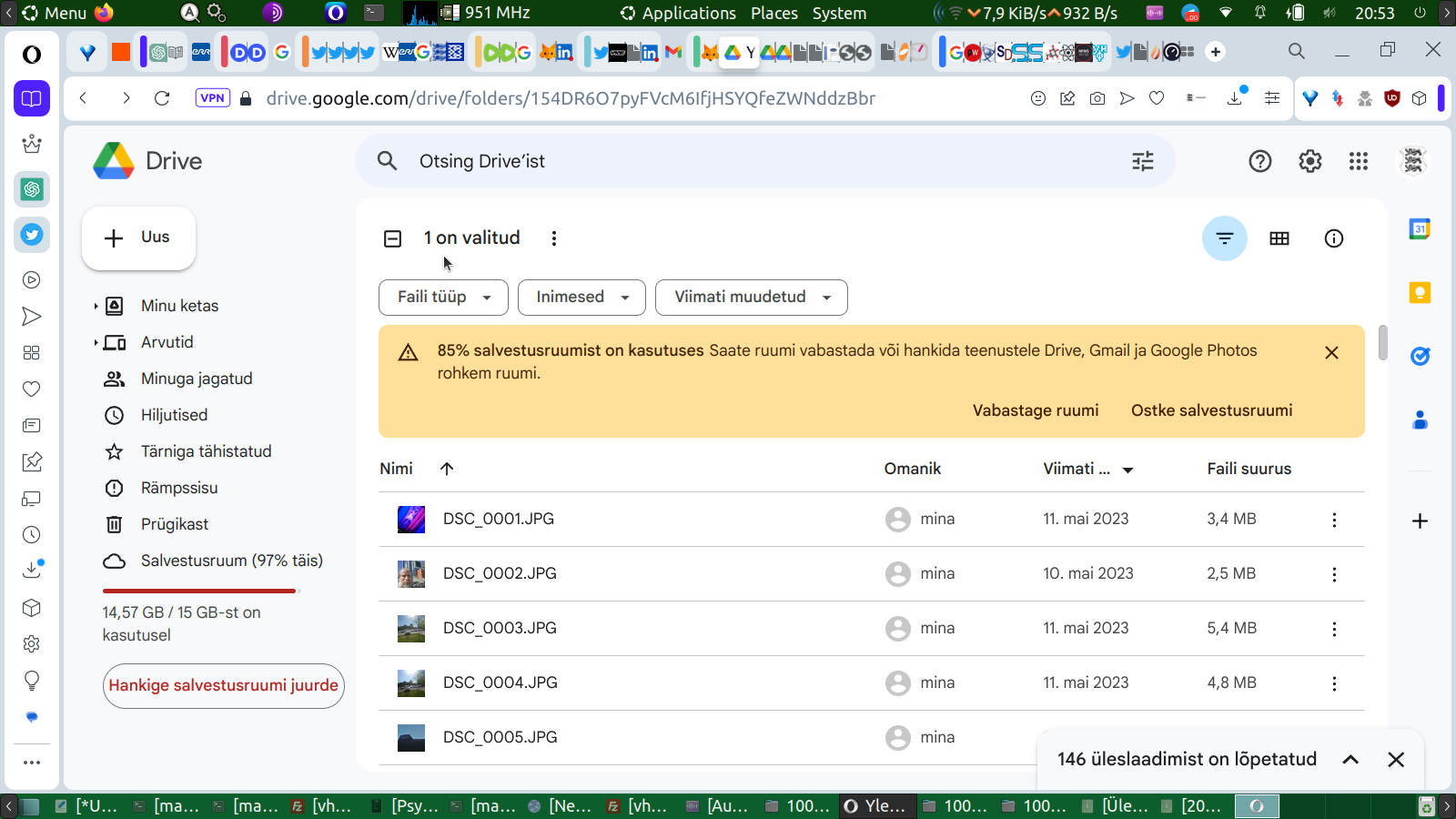This screenshot has height=819, width=1456.
Task: Open Minuga jagatud in sidebar
Action: [197, 379]
